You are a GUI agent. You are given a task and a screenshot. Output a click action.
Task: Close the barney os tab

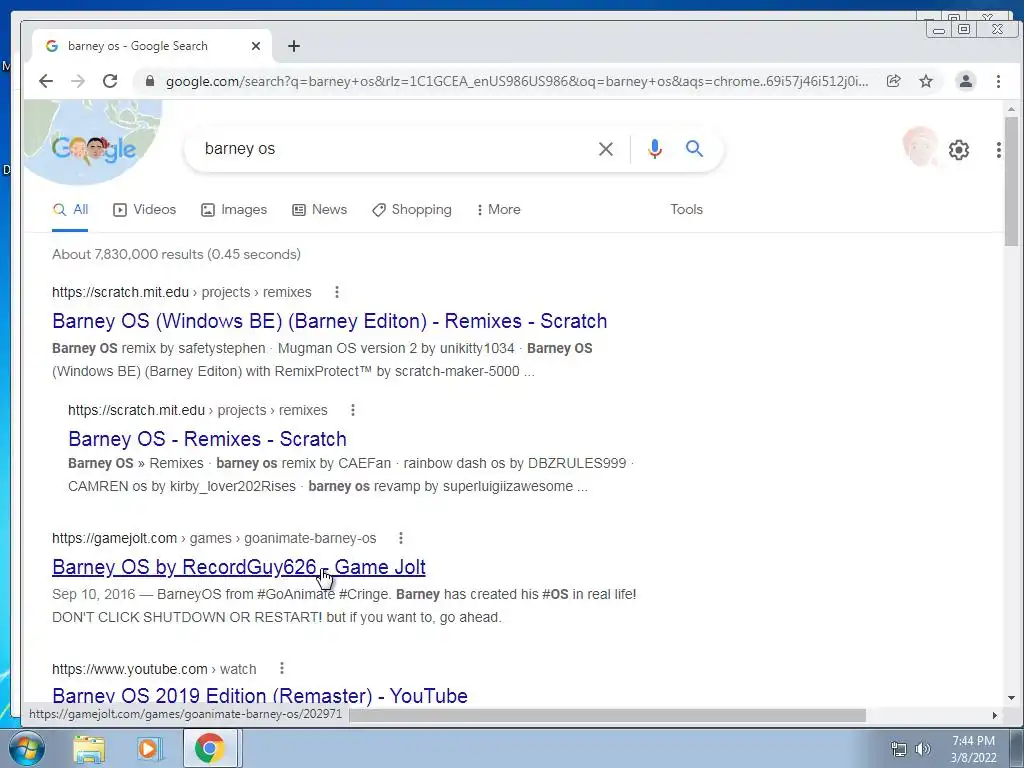256,46
